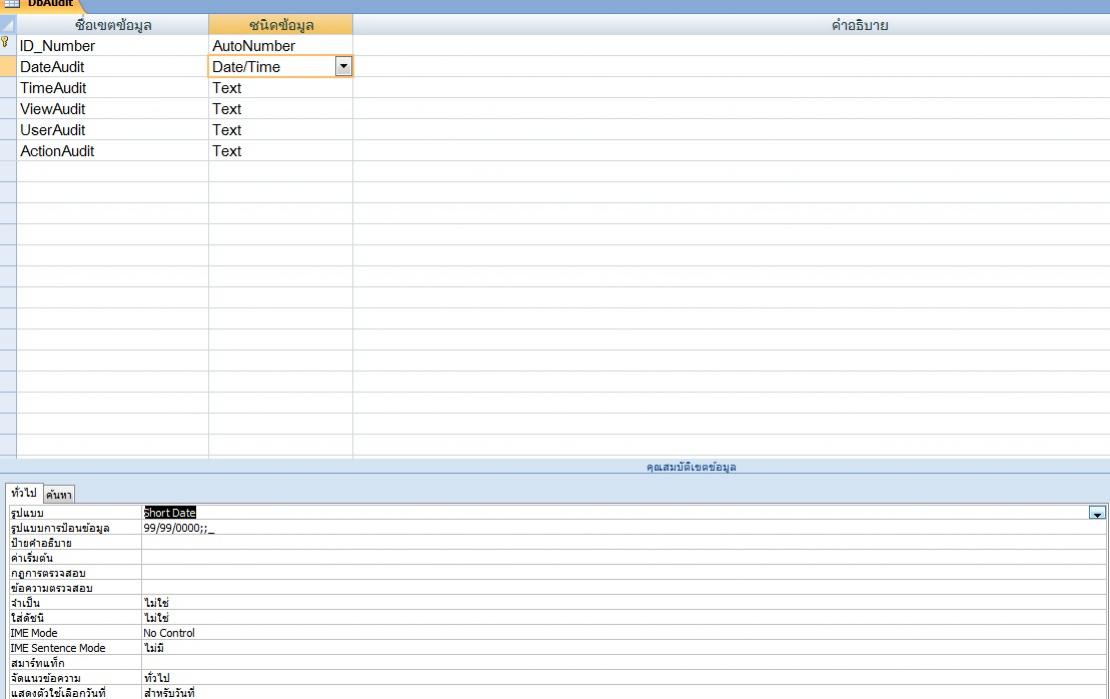Click the ชนิดข้อมูล column header
Image resolution: width=1110 pixels, height=699 pixels.
tap(280, 25)
